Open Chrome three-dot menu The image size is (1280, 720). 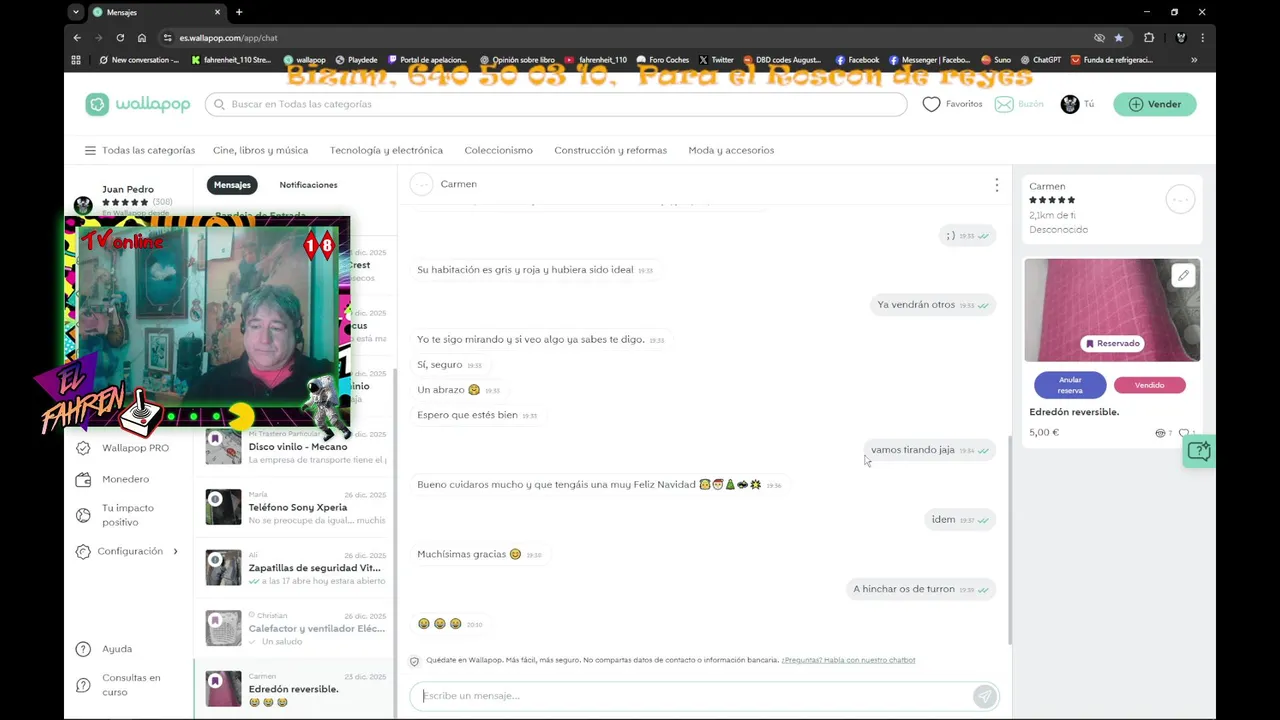(x=1202, y=38)
